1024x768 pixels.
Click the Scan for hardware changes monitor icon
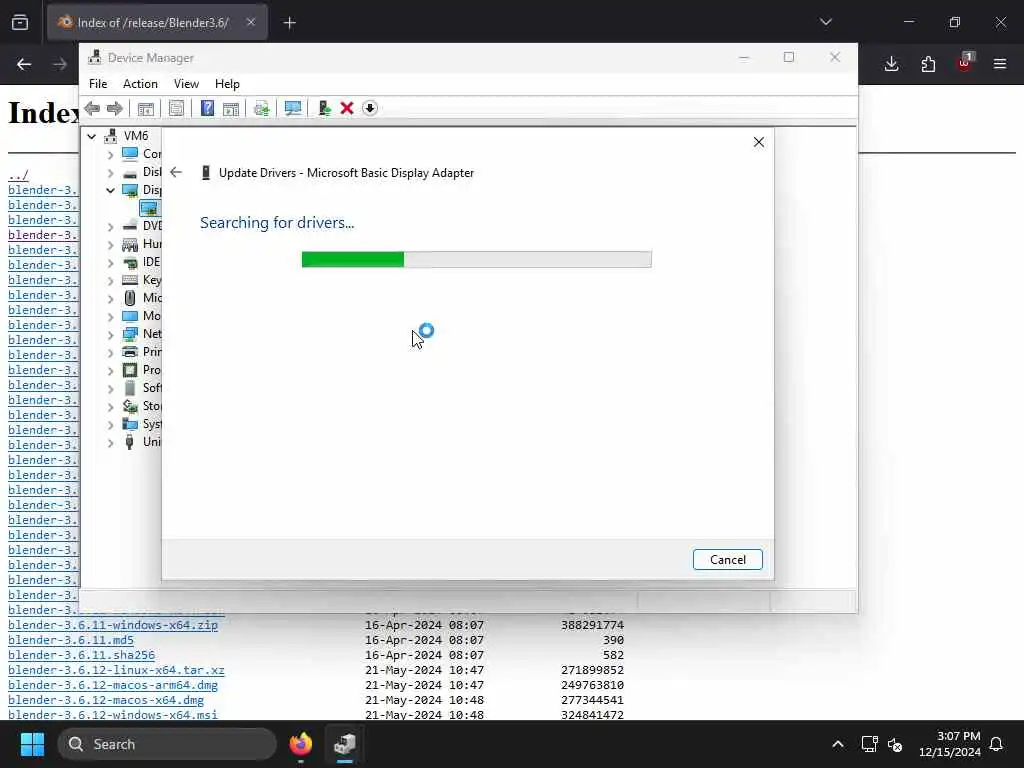293,108
